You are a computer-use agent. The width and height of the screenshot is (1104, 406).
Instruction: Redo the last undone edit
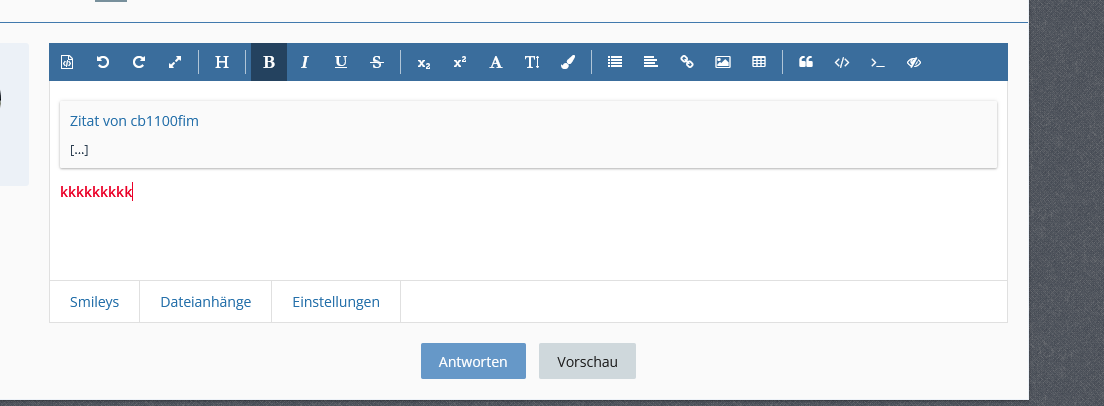click(x=139, y=62)
